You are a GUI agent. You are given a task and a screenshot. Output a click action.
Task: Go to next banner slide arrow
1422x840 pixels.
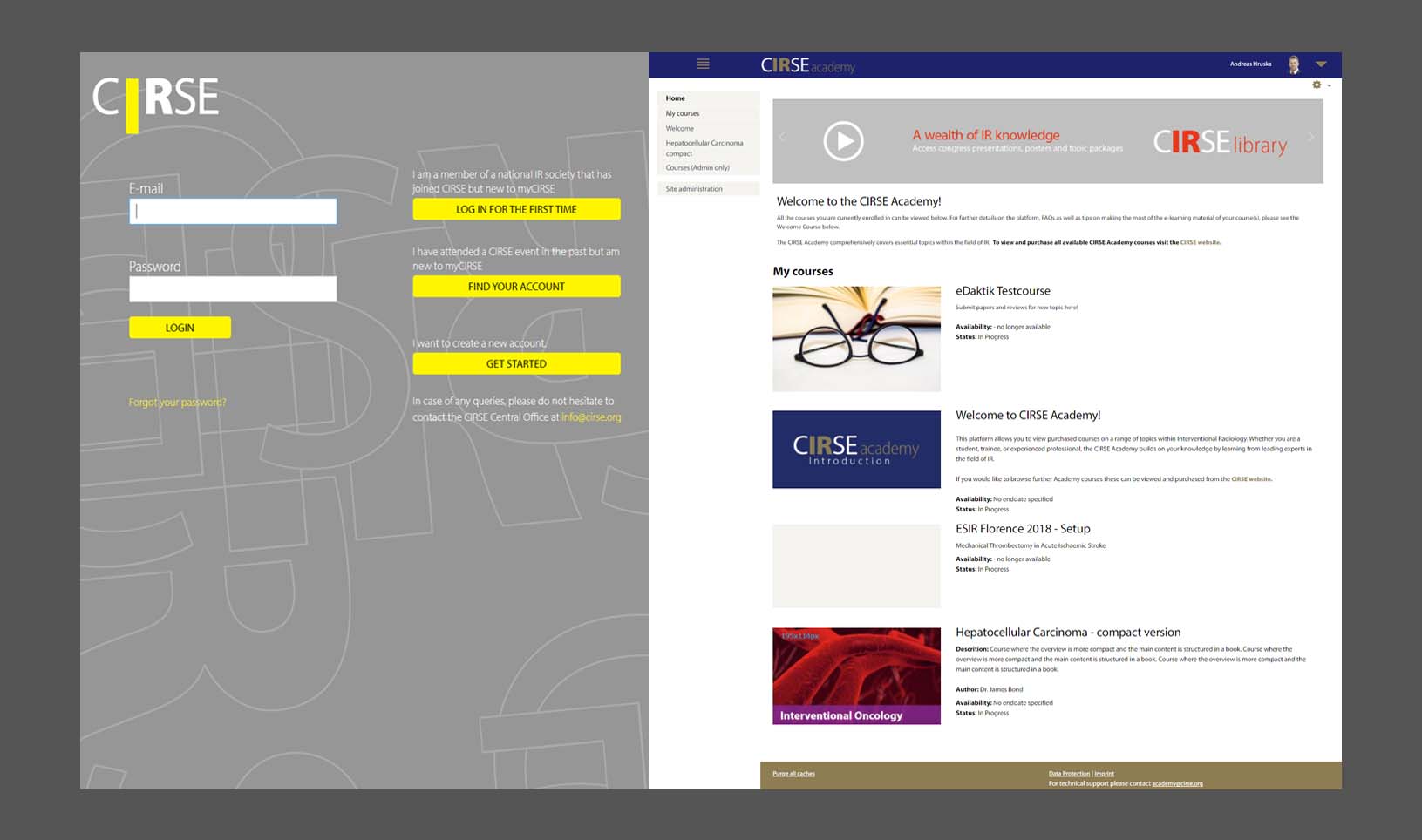pyautogui.click(x=1310, y=137)
